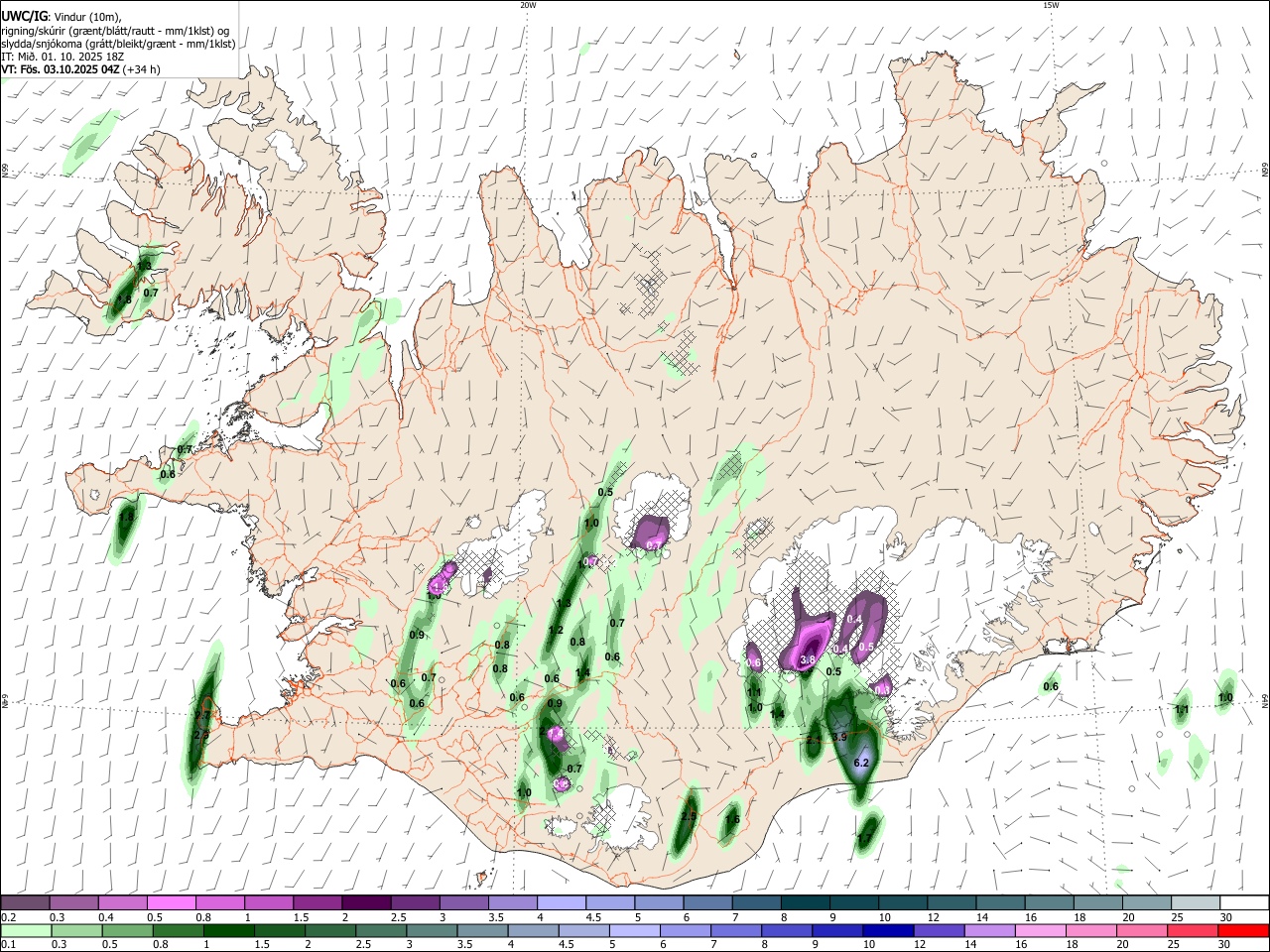Click the '3.8' snowfall value over the glacier

808,659
